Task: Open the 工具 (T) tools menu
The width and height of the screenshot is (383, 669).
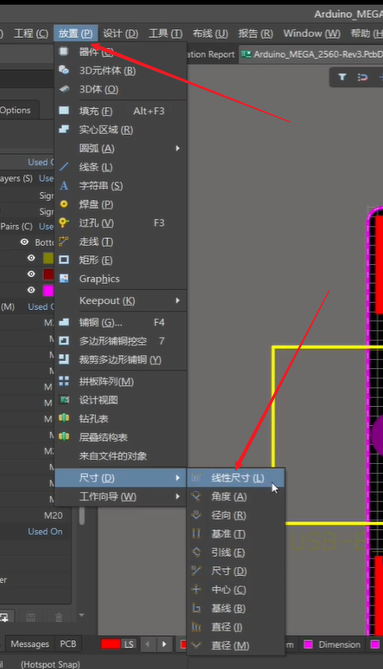Action: [x=165, y=33]
